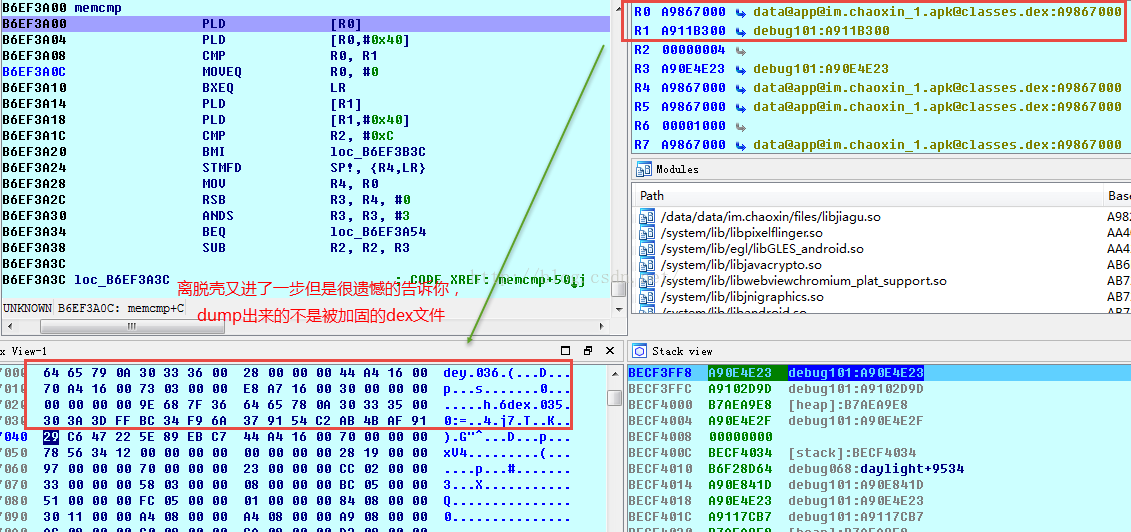Screen dimensions: 1131x532
Task: Follow the R0 register jump arrow
Action: pos(740,13)
